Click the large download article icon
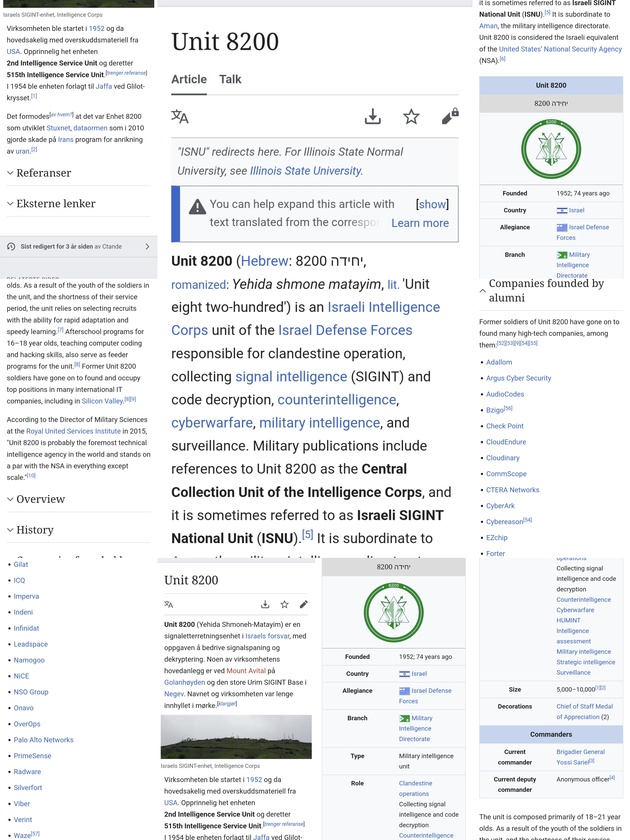The image size is (630, 840). point(372,117)
